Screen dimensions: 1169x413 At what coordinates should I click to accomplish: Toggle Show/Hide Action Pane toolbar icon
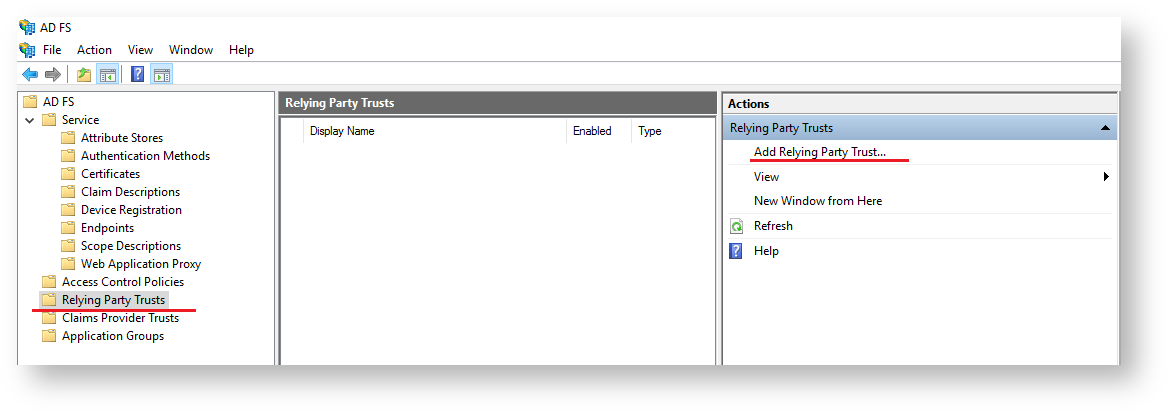pyautogui.click(x=161, y=74)
